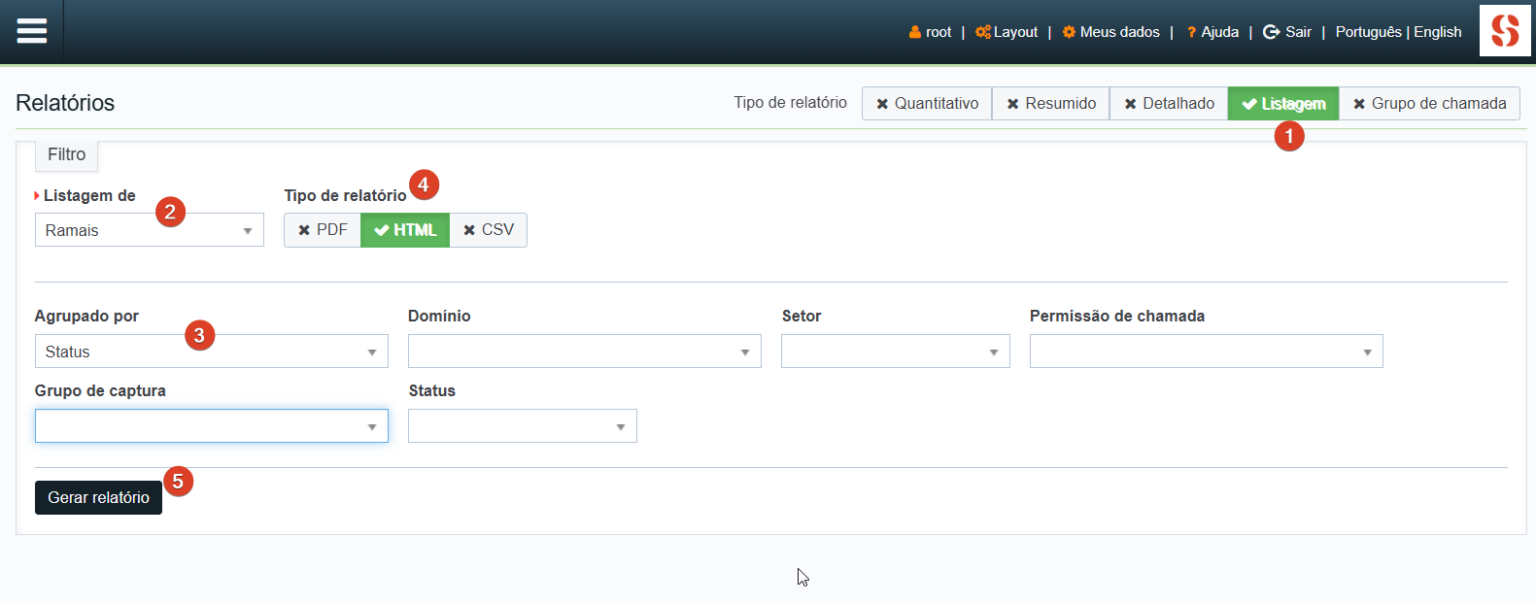Switch to the Filtro tab
The width and height of the screenshot is (1536, 604).
coord(66,155)
